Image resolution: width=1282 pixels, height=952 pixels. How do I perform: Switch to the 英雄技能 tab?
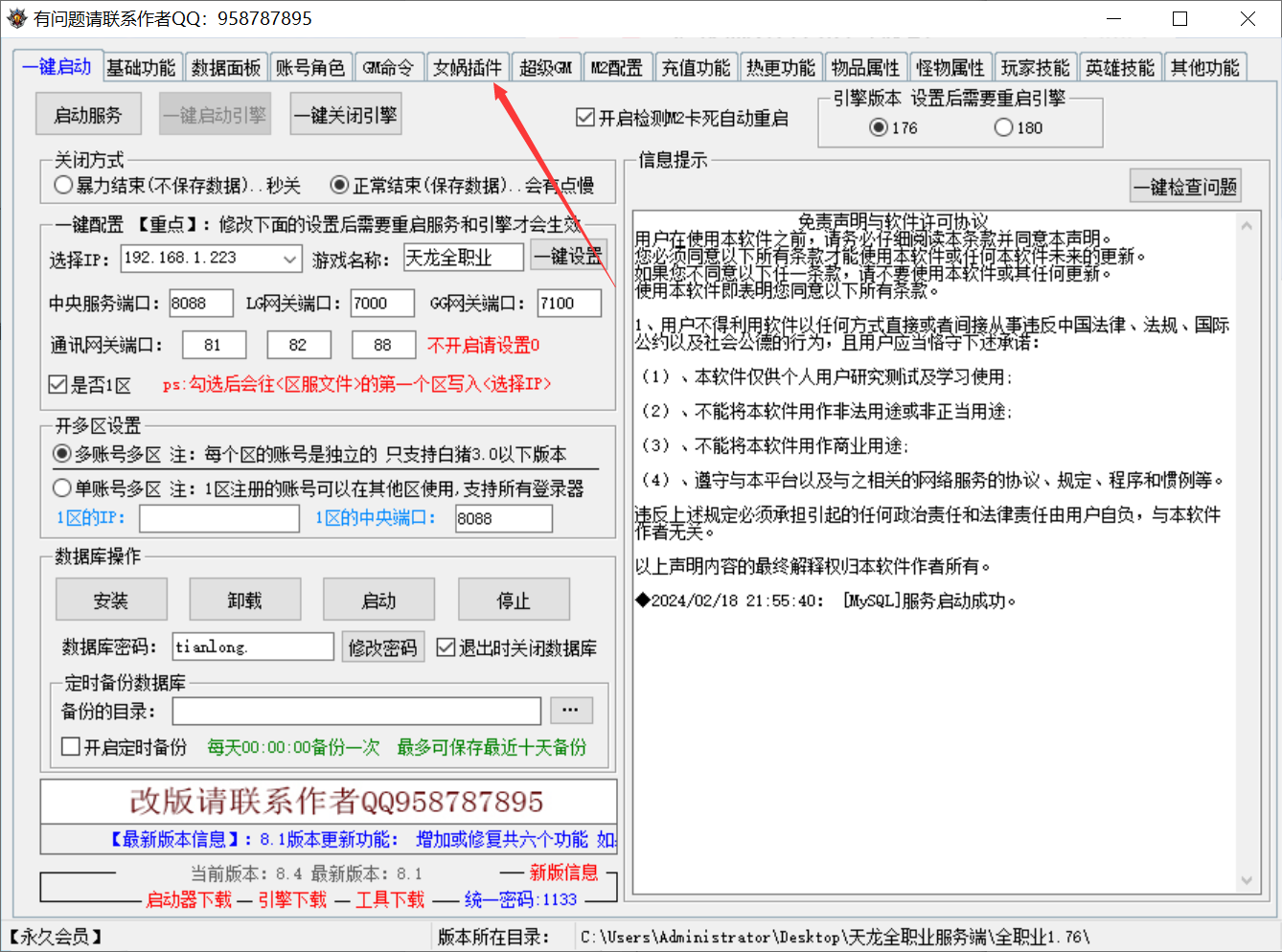[1120, 68]
